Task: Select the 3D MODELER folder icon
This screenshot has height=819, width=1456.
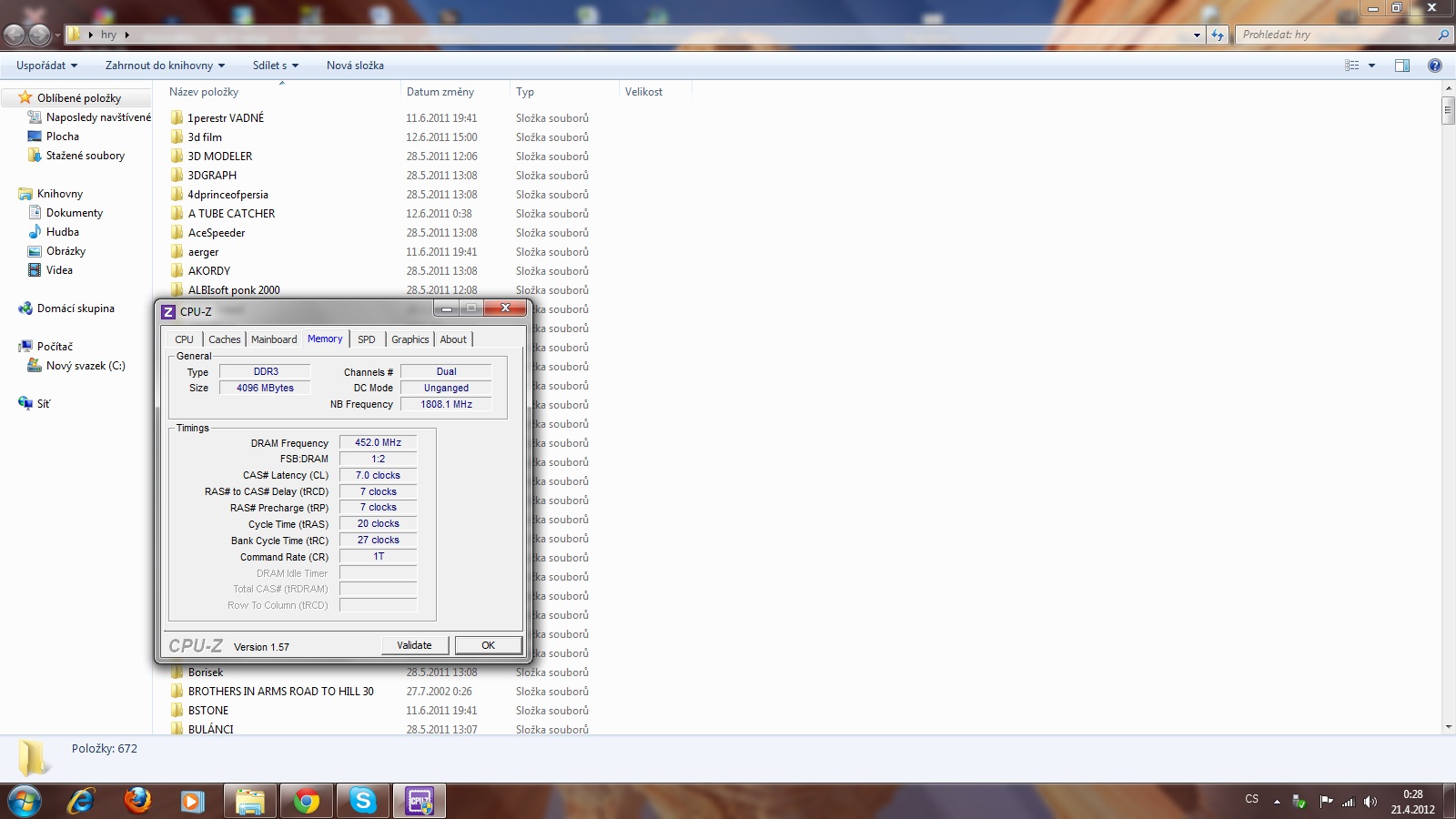Action: (x=177, y=157)
